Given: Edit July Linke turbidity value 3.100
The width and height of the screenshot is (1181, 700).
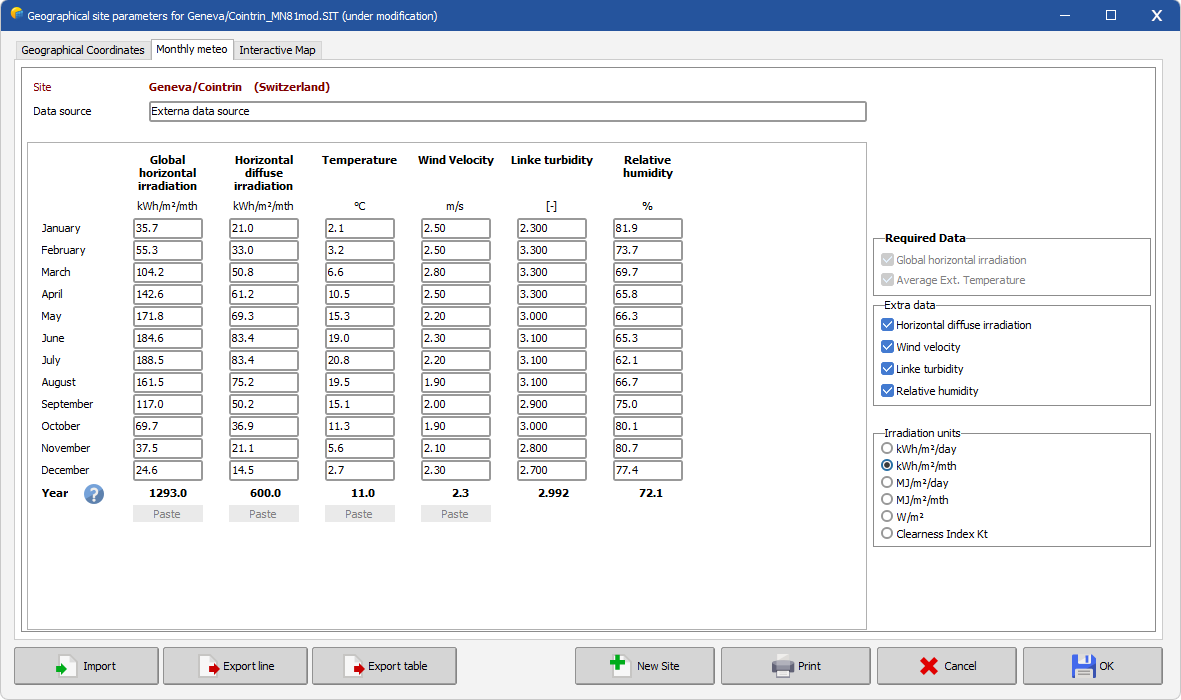Looking at the screenshot, I should click(551, 360).
